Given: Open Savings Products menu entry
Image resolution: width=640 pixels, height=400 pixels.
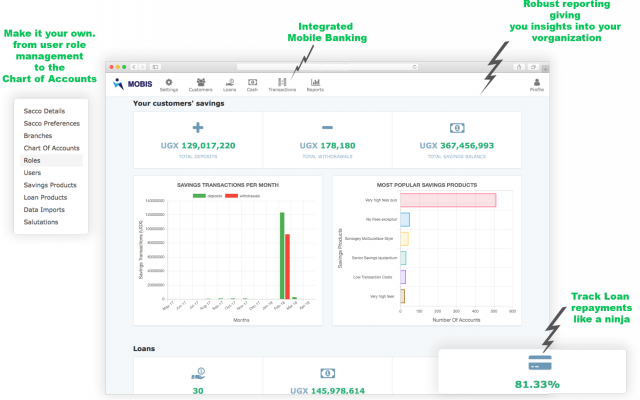Looking at the screenshot, I should 50,185.
